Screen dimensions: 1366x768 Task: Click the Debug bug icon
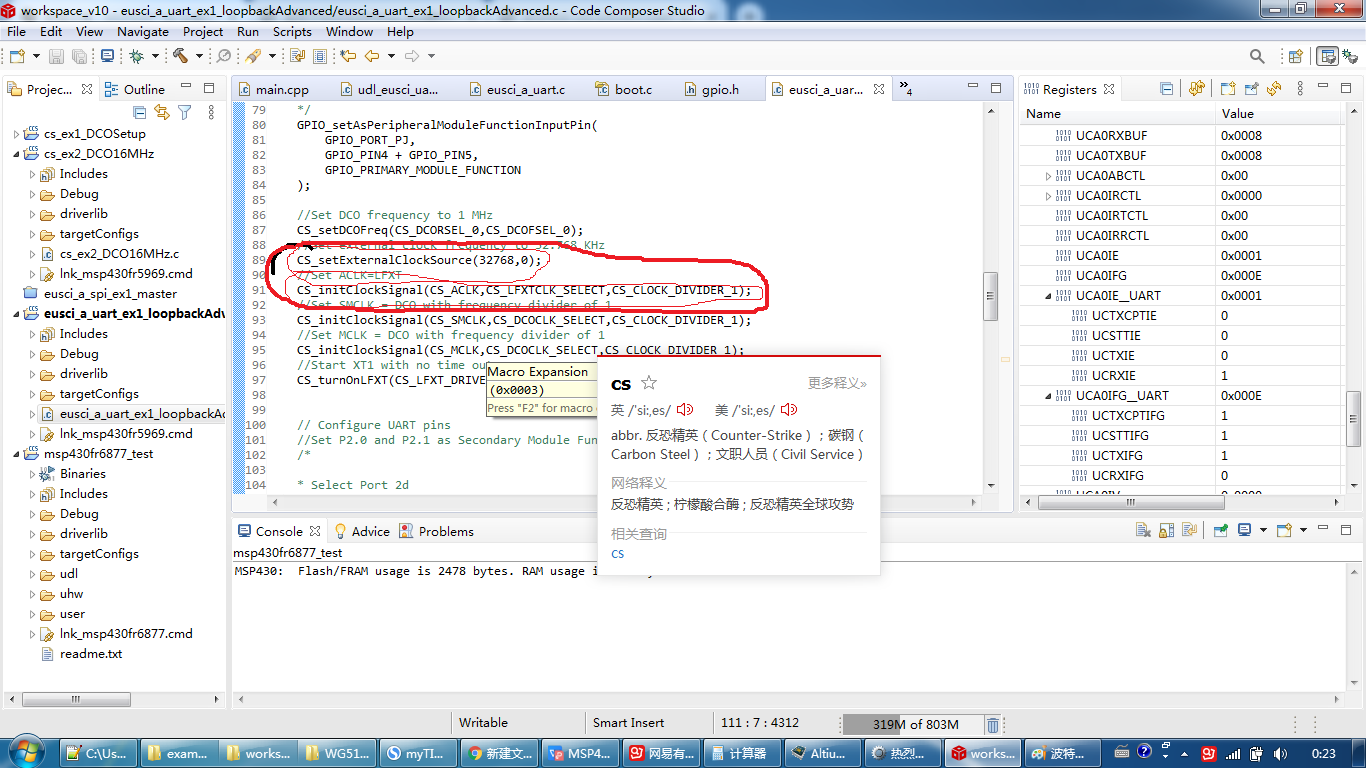[x=136, y=57]
